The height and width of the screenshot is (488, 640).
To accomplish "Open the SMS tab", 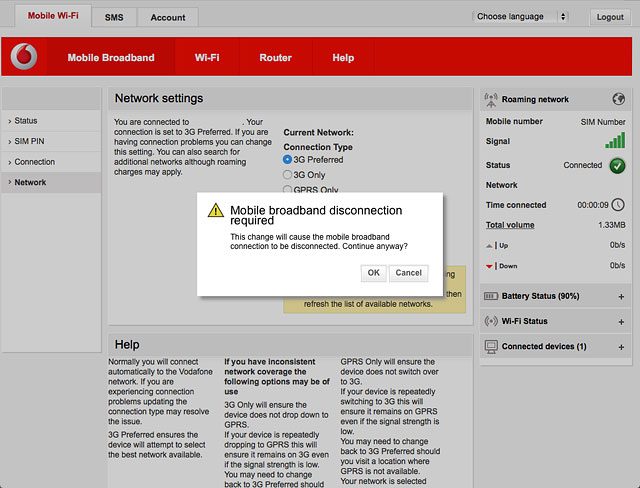I will 114,18.
